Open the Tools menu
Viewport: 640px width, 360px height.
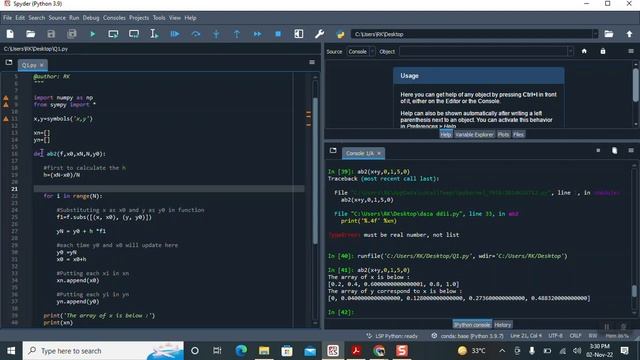[159, 18]
